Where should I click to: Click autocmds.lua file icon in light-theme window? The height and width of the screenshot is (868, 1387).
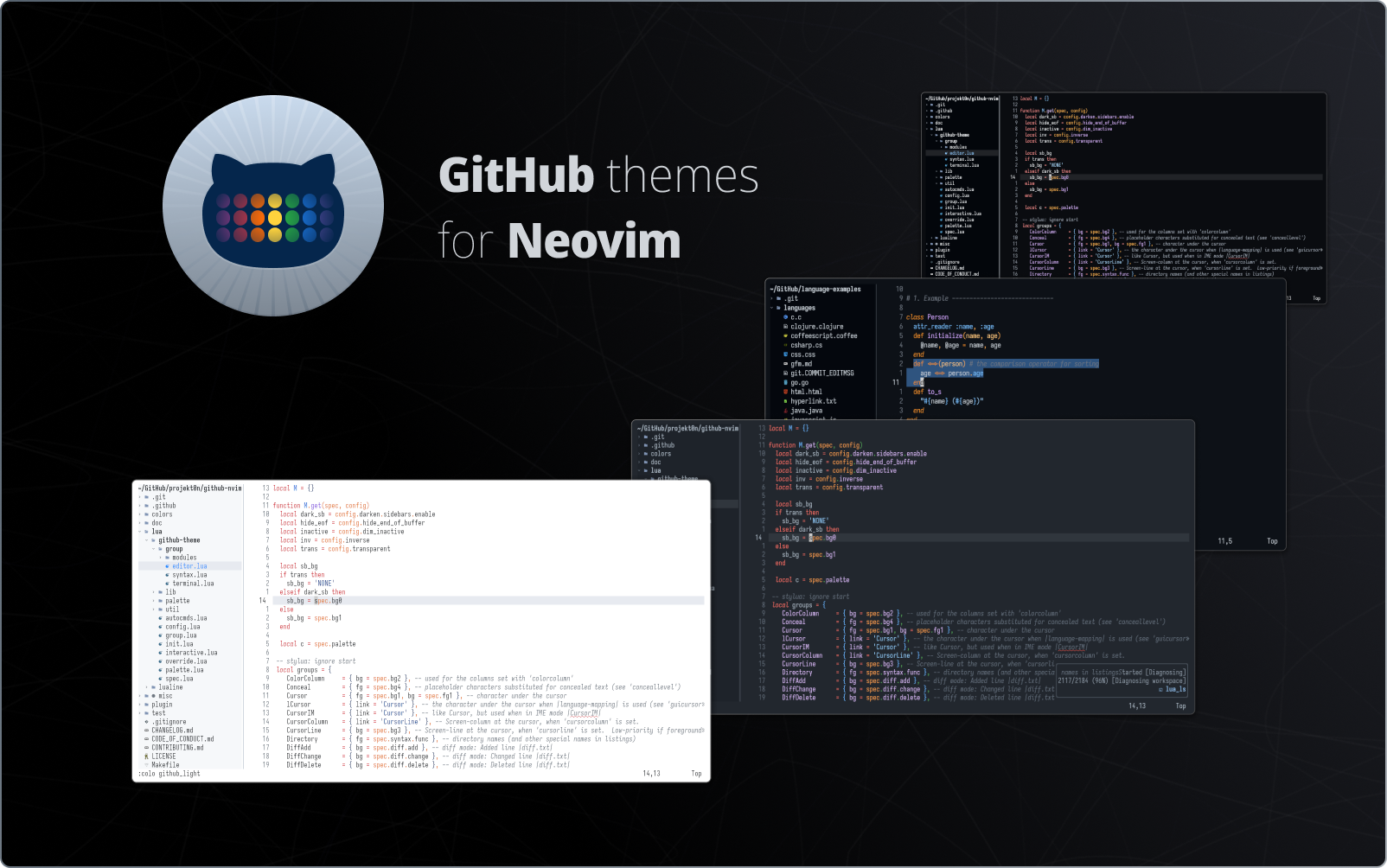(161, 618)
